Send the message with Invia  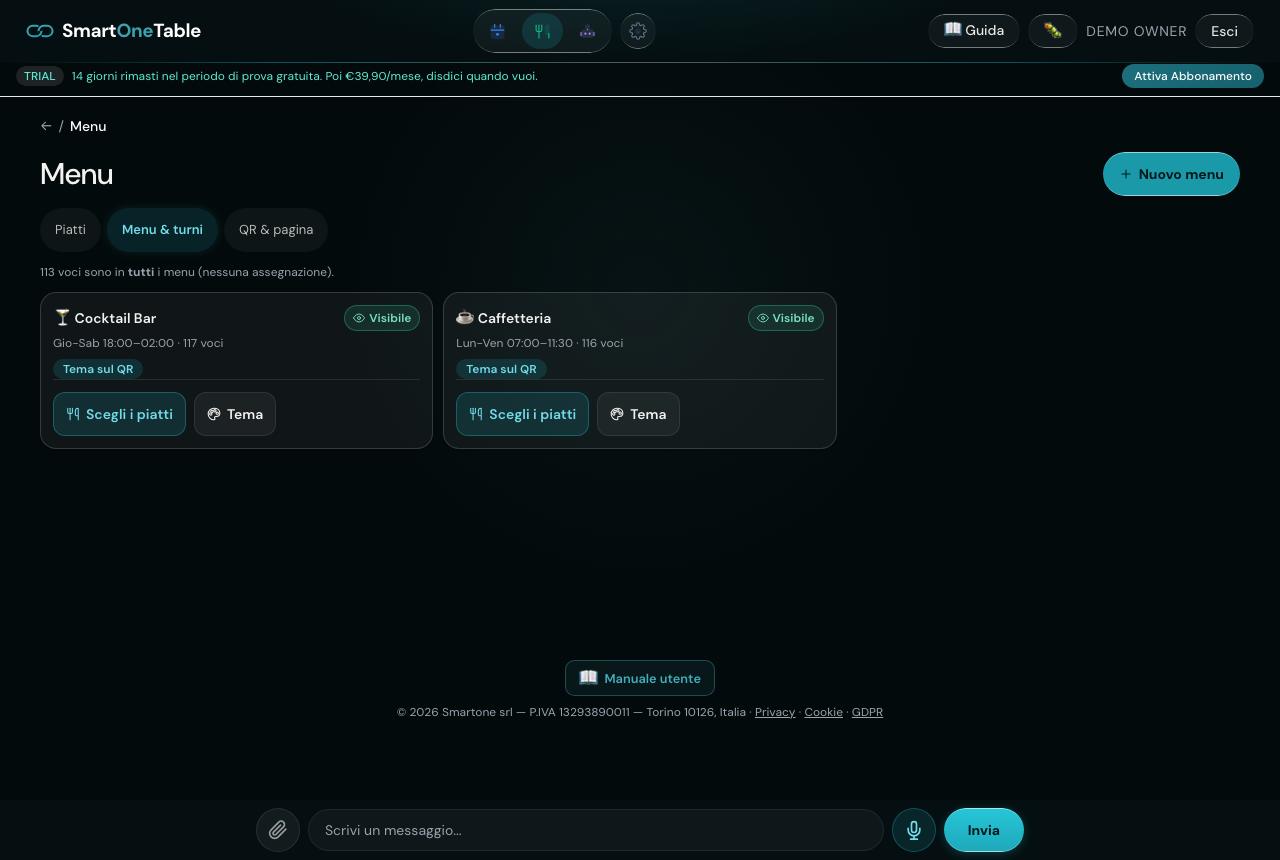[x=984, y=830]
